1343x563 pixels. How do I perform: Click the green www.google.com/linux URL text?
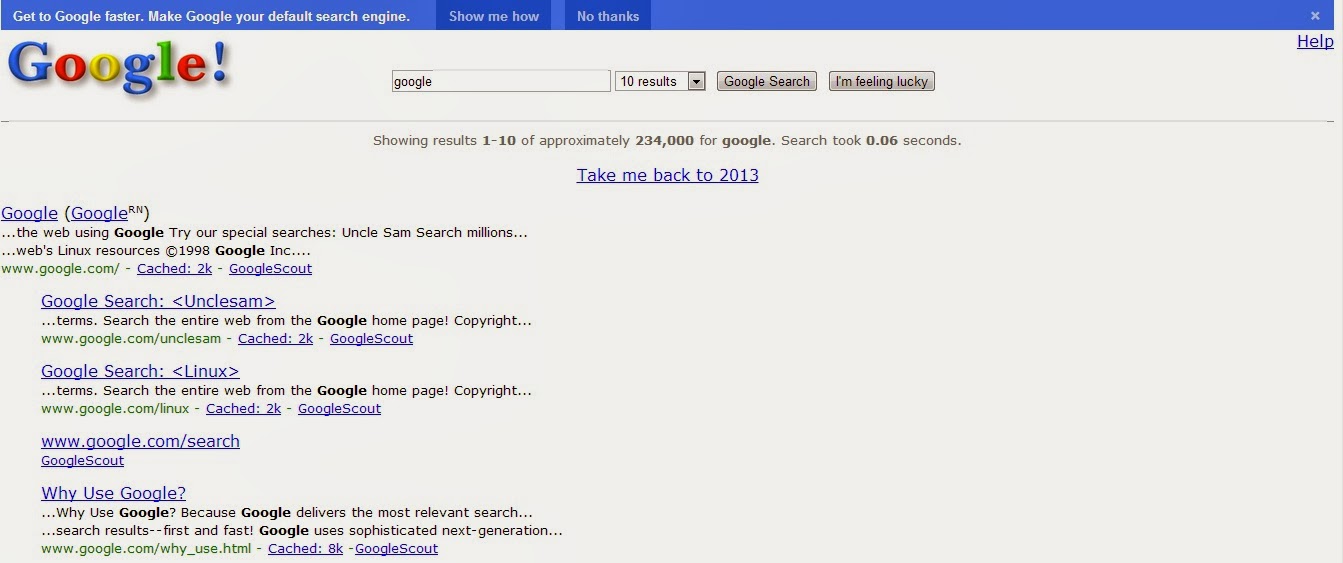point(115,408)
